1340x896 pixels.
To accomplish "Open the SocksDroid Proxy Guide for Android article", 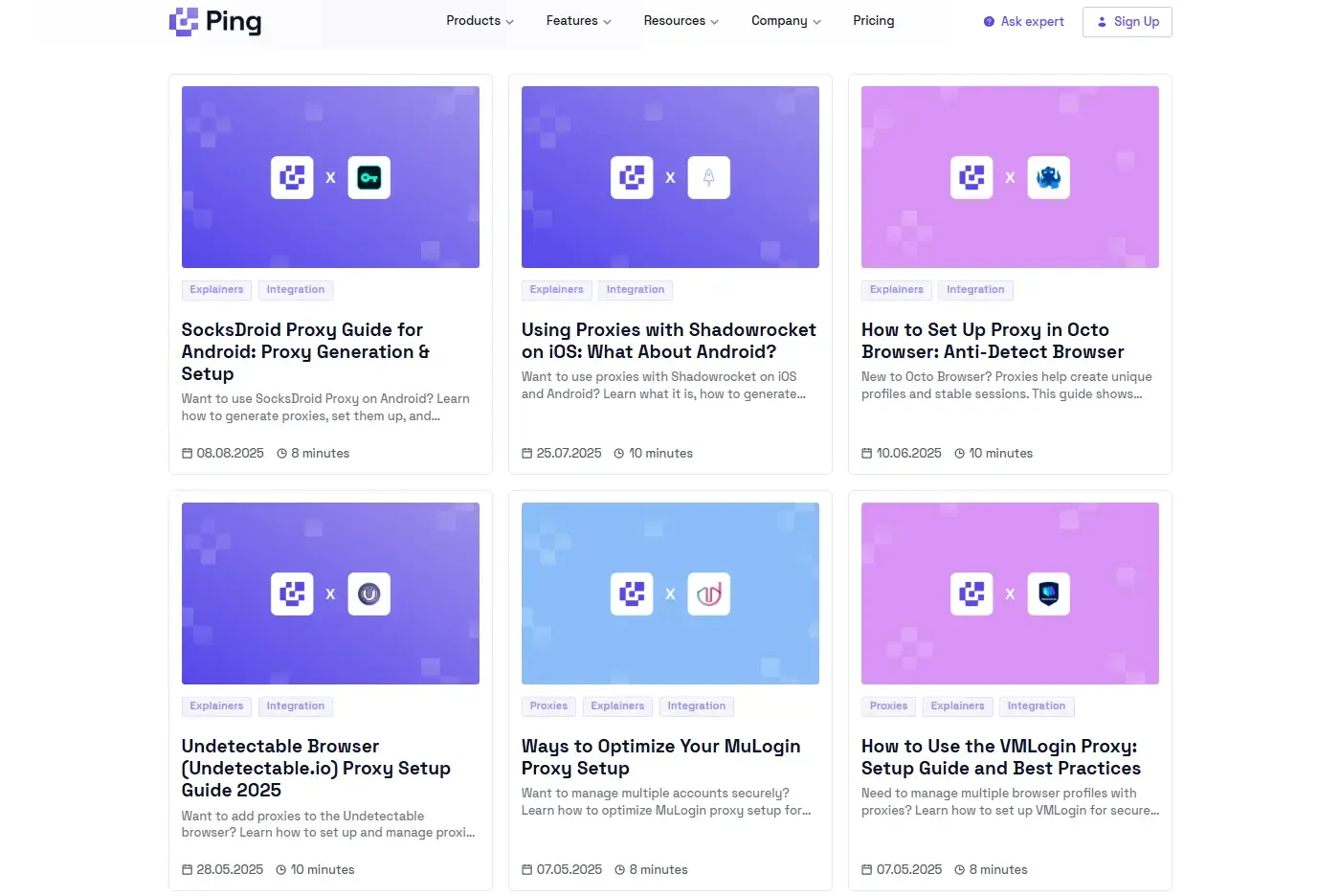I will pyautogui.click(x=305, y=351).
